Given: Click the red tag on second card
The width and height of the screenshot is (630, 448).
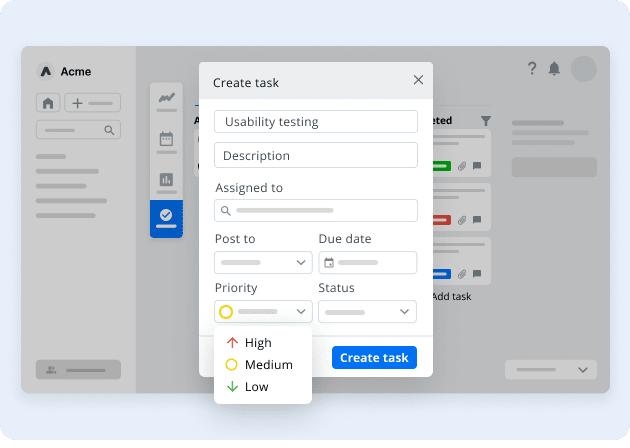Looking at the screenshot, I should [442, 220].
